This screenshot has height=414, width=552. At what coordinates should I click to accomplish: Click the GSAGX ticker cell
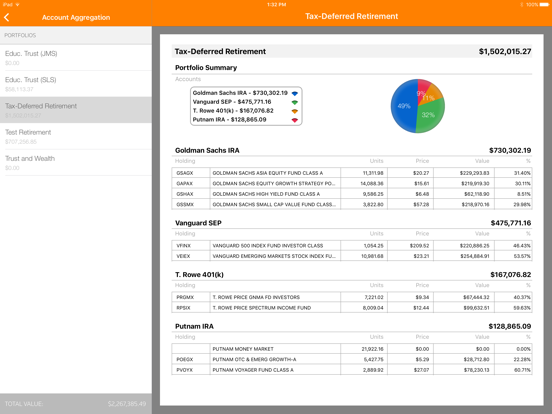(x=191, y=173)
